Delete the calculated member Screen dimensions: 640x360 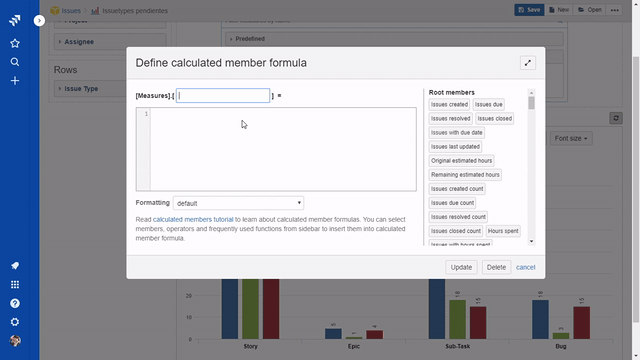[496, 267]
